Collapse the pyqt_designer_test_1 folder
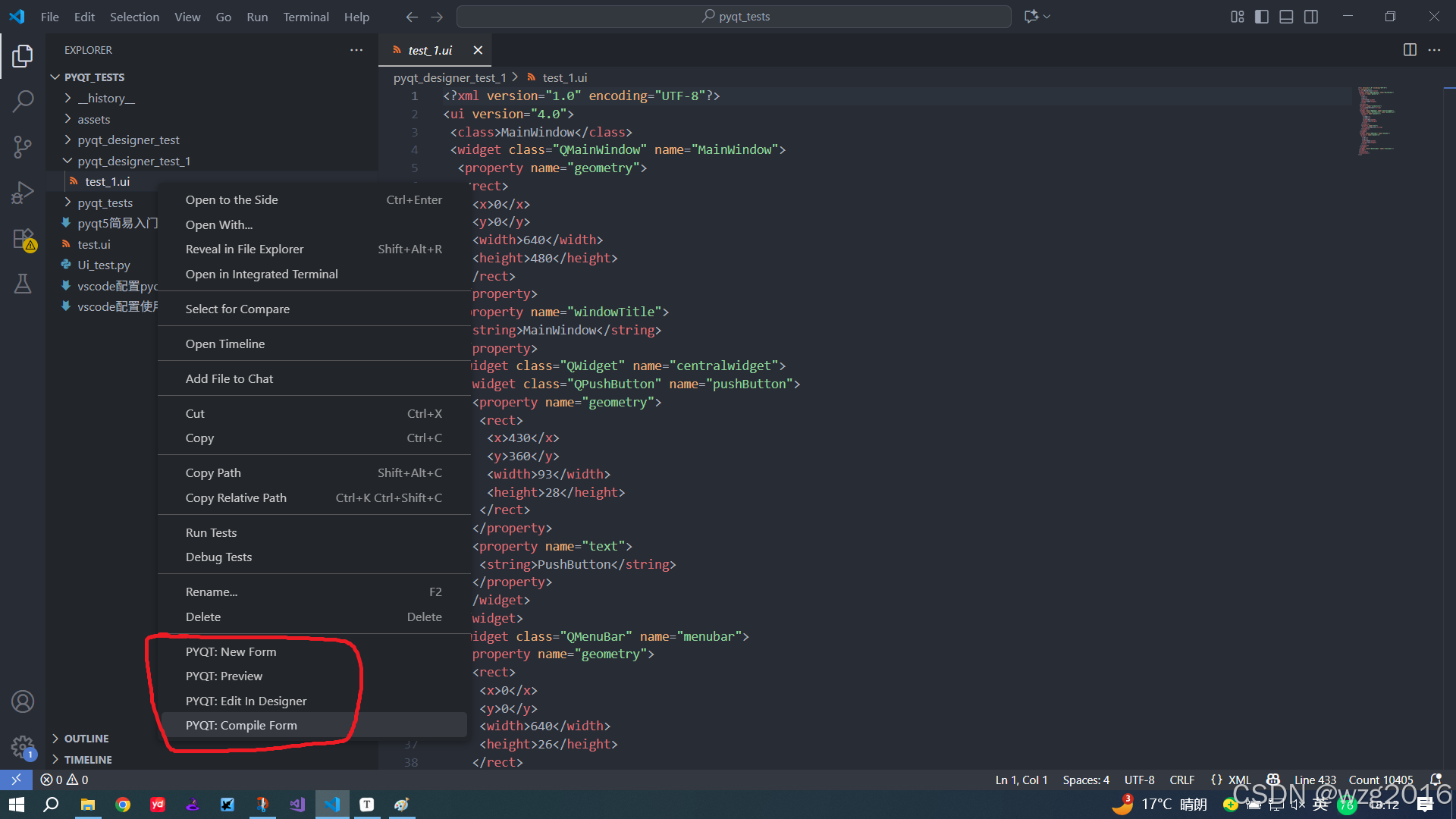Screen dimensions: 1456x819 point(133,161)
